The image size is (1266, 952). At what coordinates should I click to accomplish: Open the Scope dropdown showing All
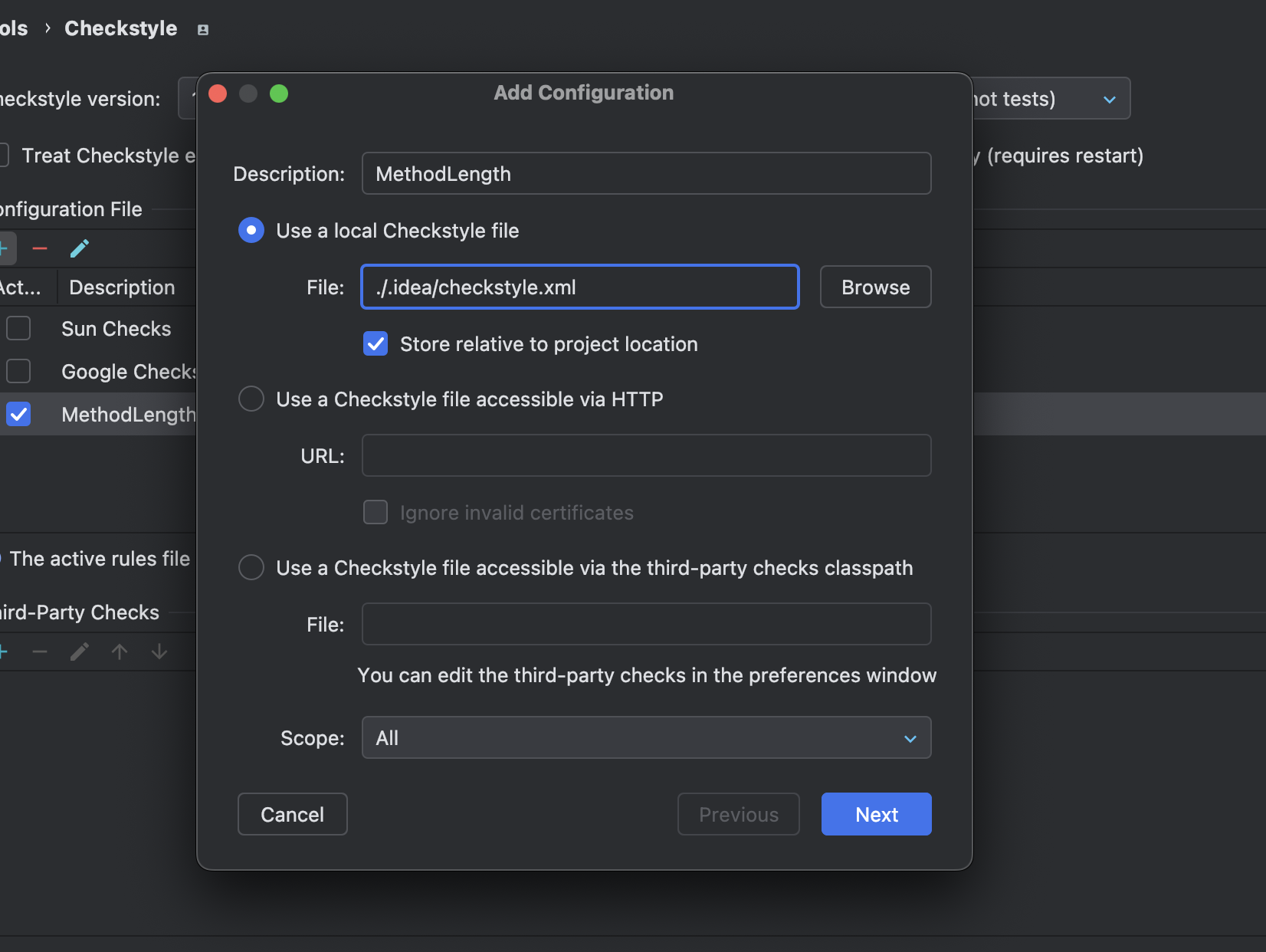pyautogui.click(x=647, y=737)
